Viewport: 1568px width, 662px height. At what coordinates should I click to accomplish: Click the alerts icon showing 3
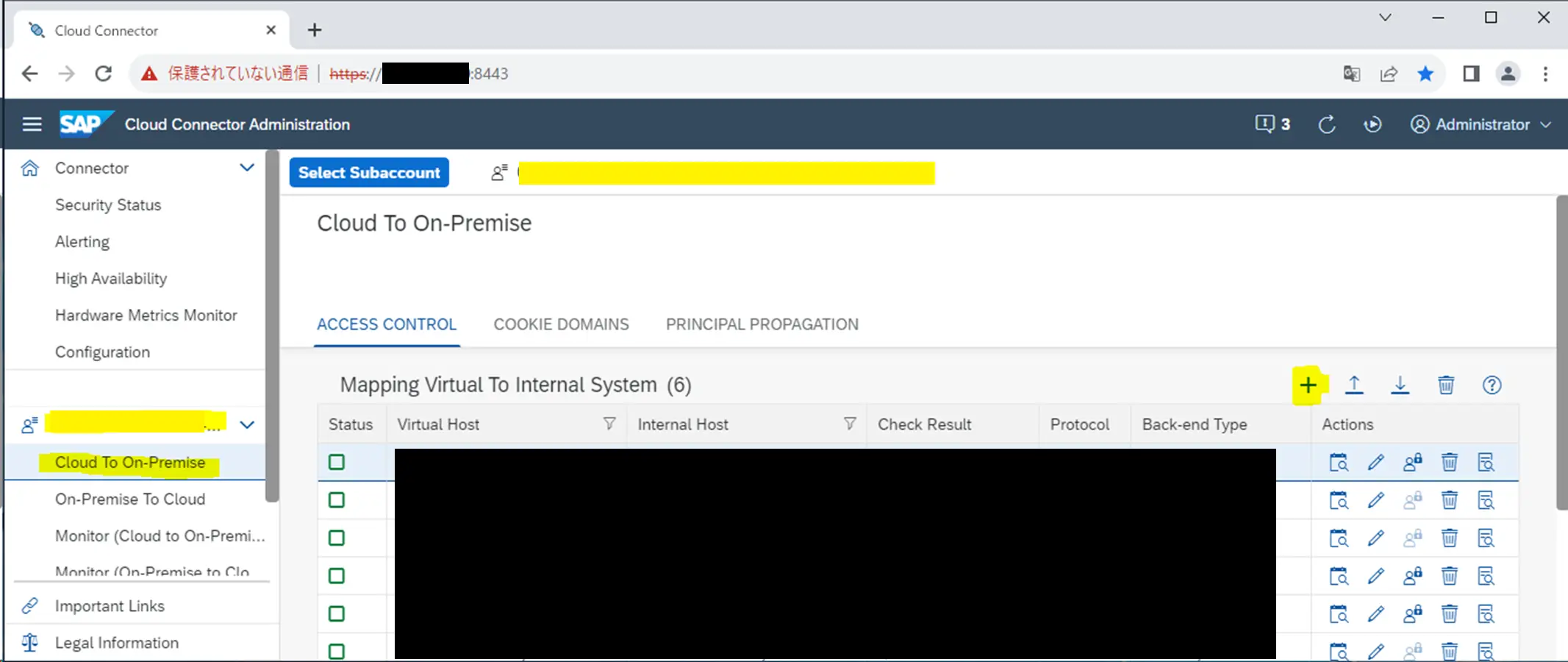pos(1272,124)
